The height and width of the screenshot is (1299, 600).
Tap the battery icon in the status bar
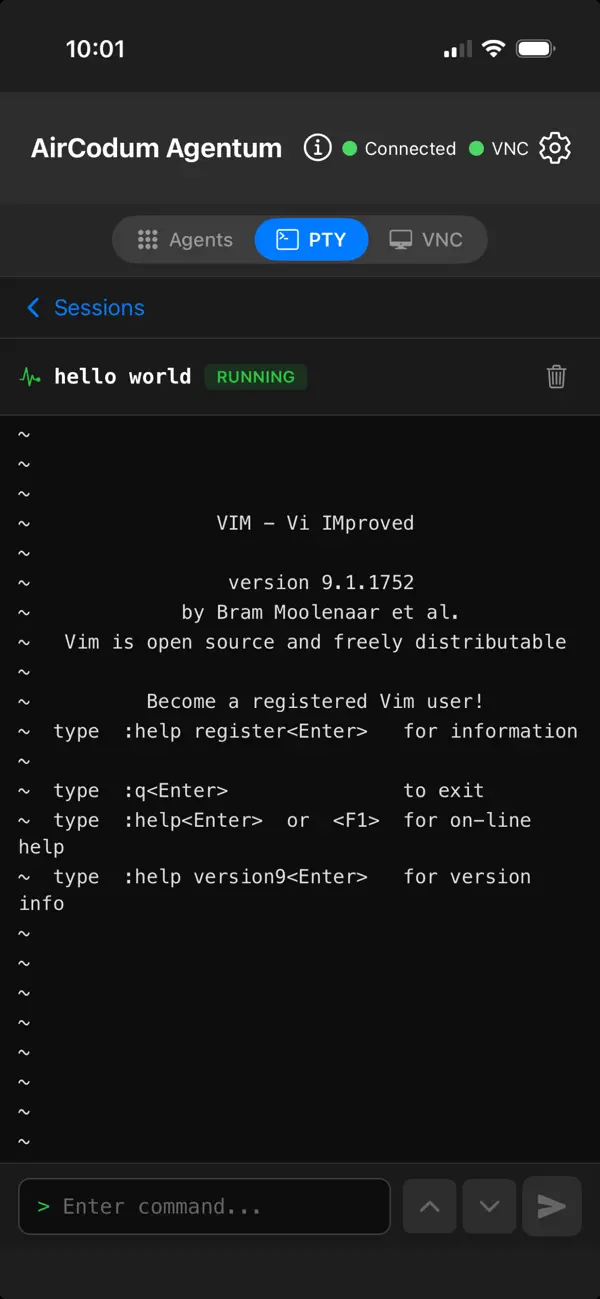[536, 48]
